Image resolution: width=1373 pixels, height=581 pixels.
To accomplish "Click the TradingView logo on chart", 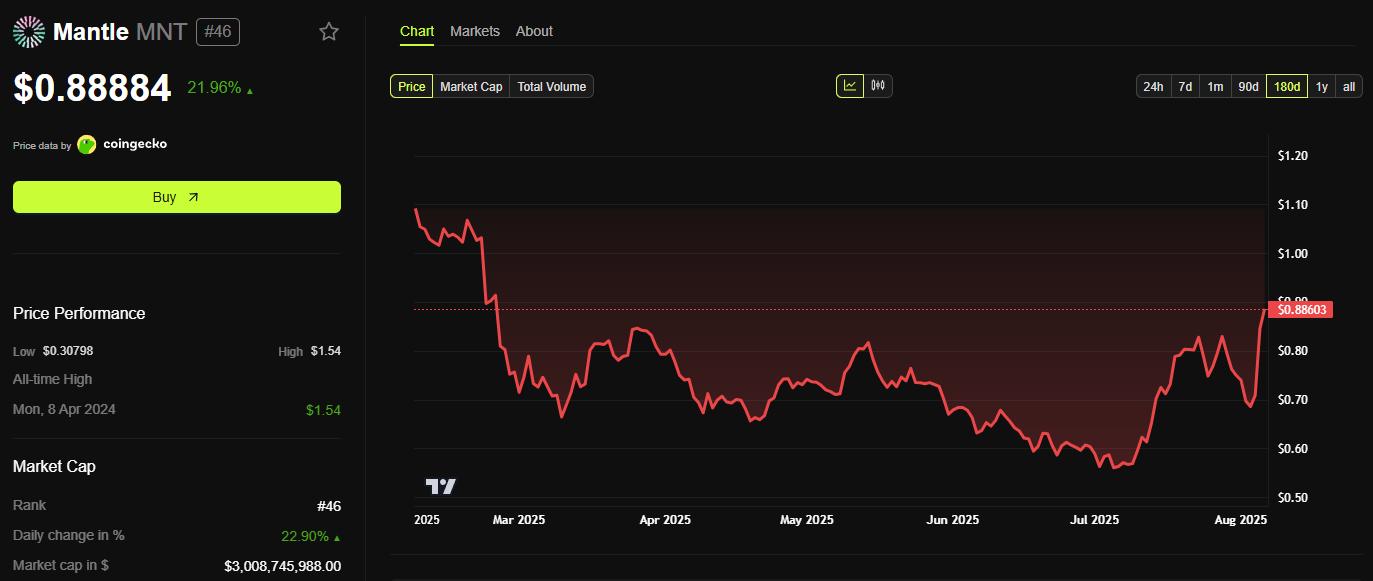I will (x=441, y=486).
